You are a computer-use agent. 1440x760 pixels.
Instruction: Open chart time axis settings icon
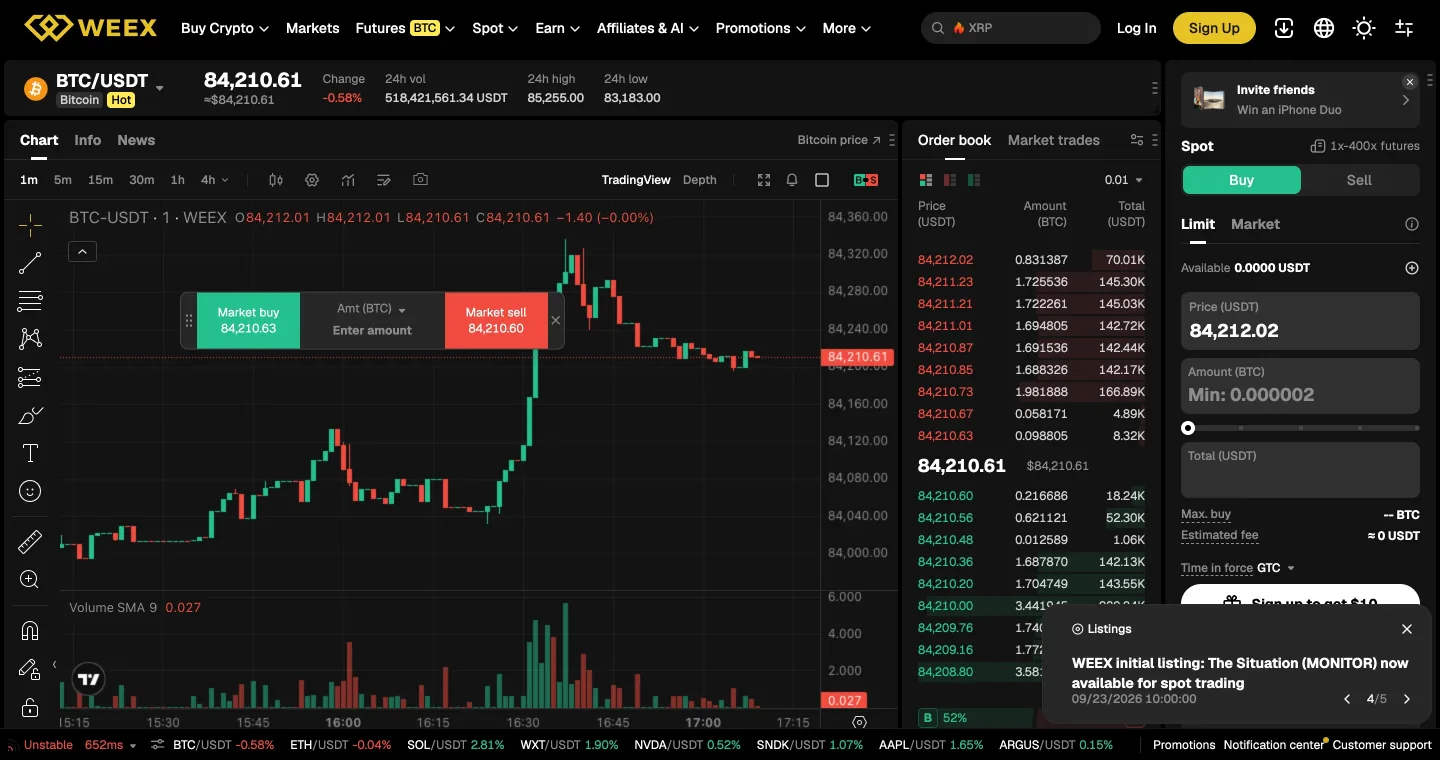pos(860,722)
